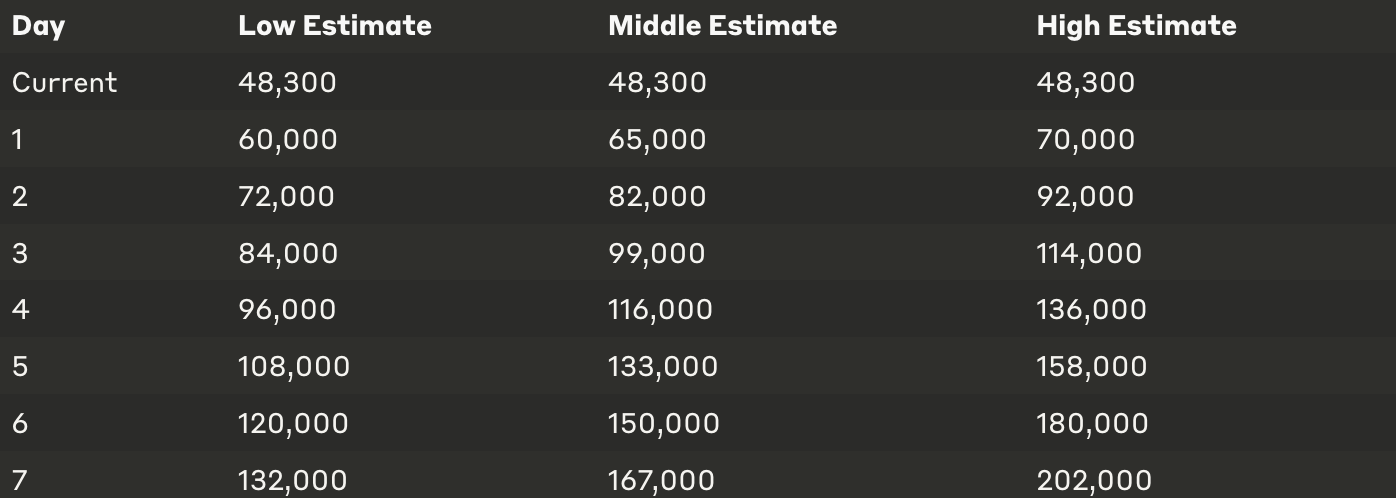Select the cell containing 82,000
1396x498 pixels.
pos(656,196)
